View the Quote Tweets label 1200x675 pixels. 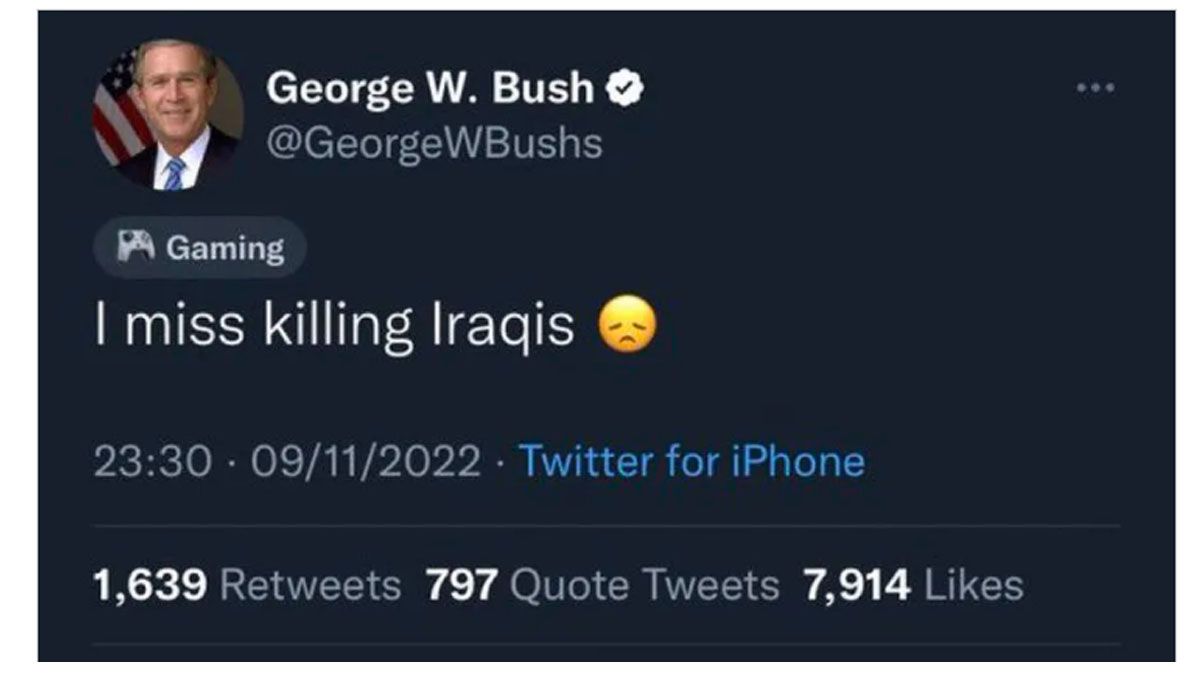(x=643, y=585)
